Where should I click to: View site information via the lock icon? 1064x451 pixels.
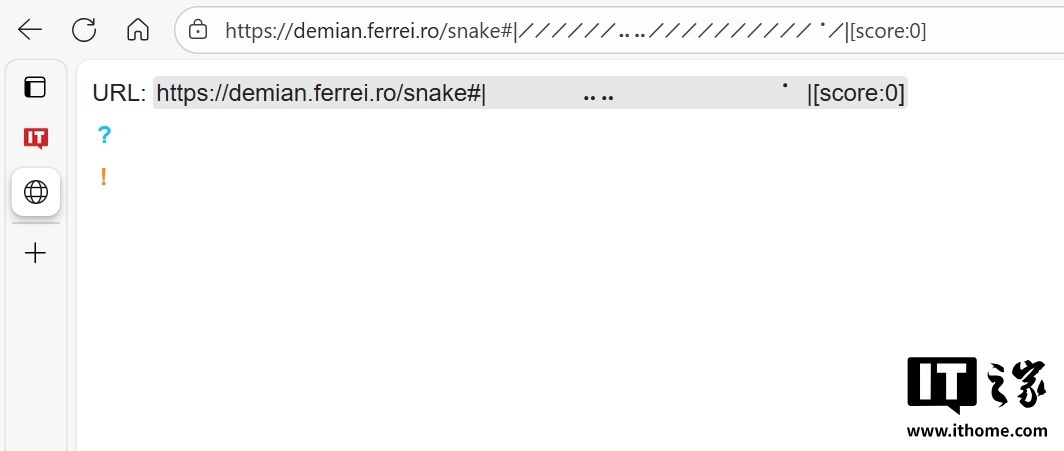pyautogui.click(x=198, y=31)
